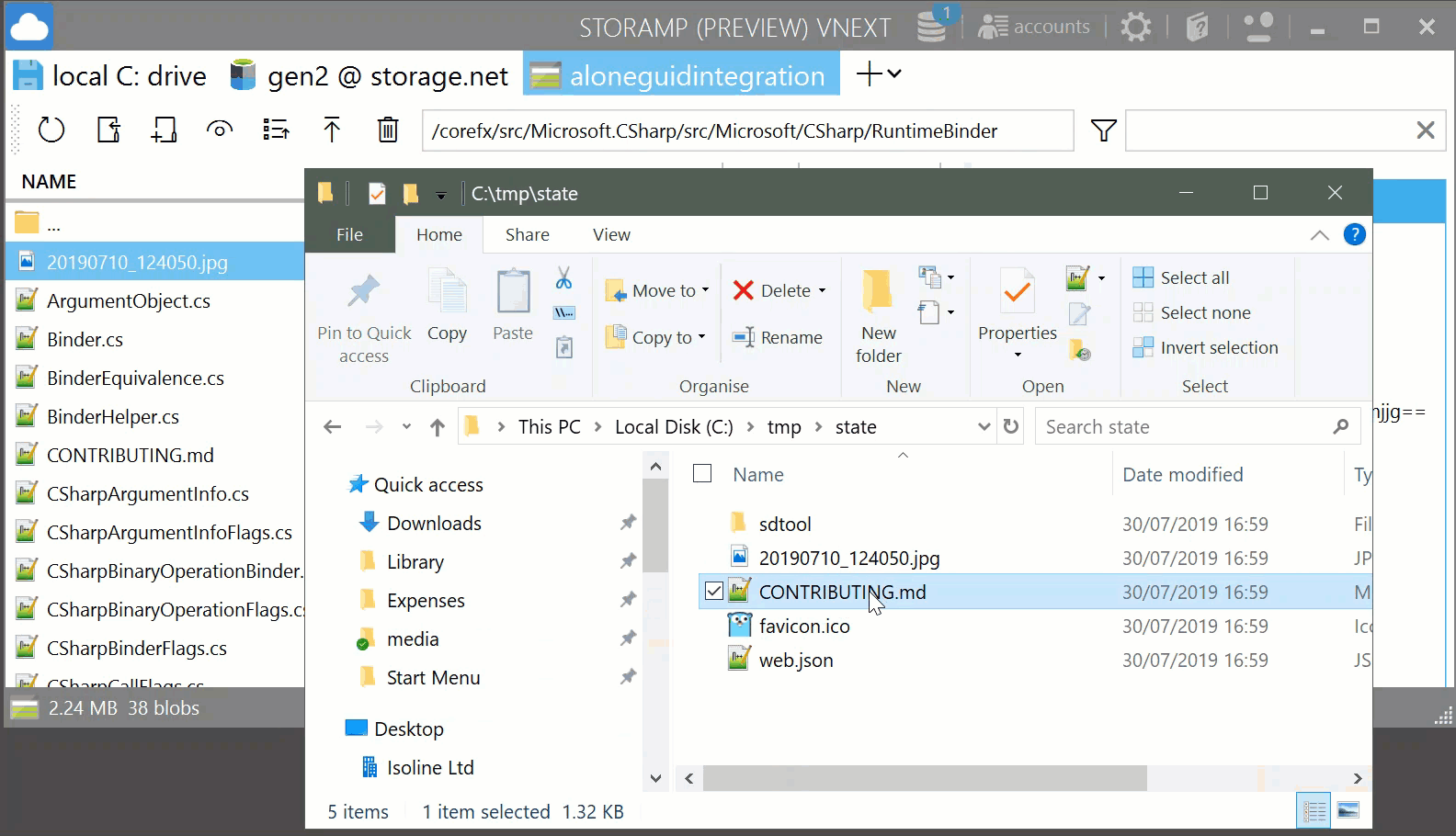Open the Quick Access Toolbar customize dropdown
The image size is (1456, 836).
click(441, 195)
